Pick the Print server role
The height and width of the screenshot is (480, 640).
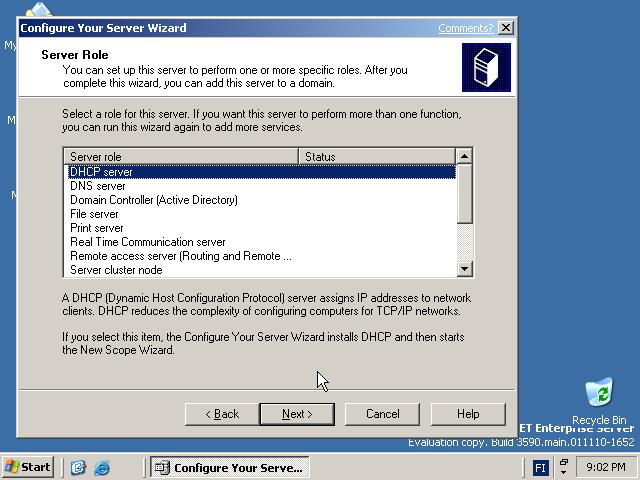261,228
